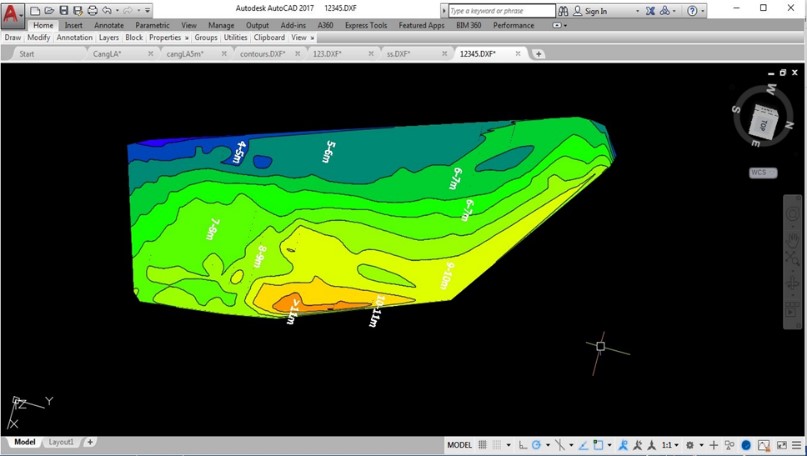Expand the Modify panel button
The width and height of the screenshot is (807, 456).
click(x=39, y=38)
